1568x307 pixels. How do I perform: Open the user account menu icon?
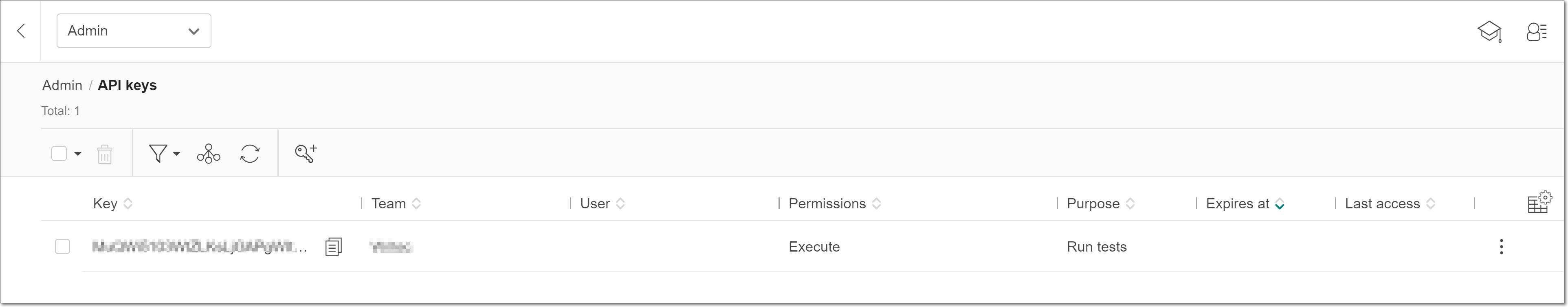(1536, 32)
